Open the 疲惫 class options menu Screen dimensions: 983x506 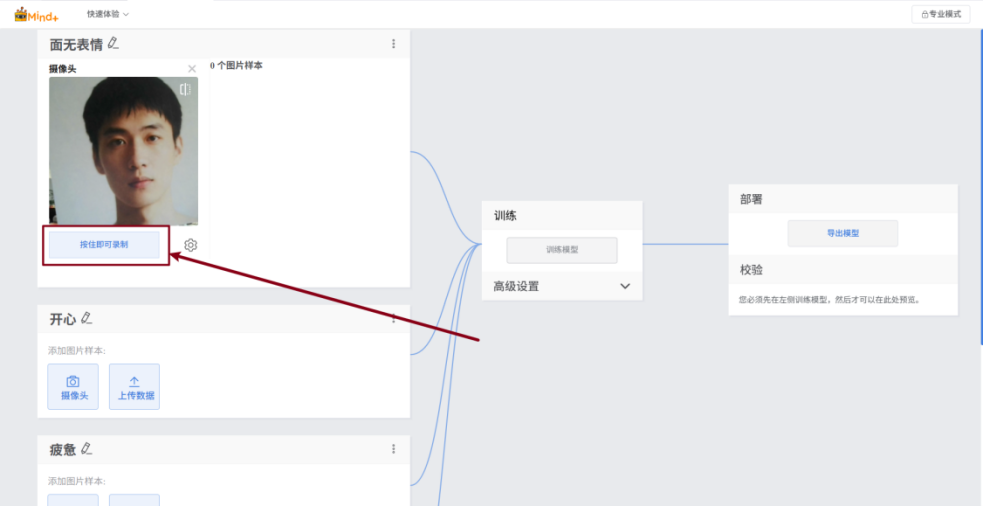(394, 449)
